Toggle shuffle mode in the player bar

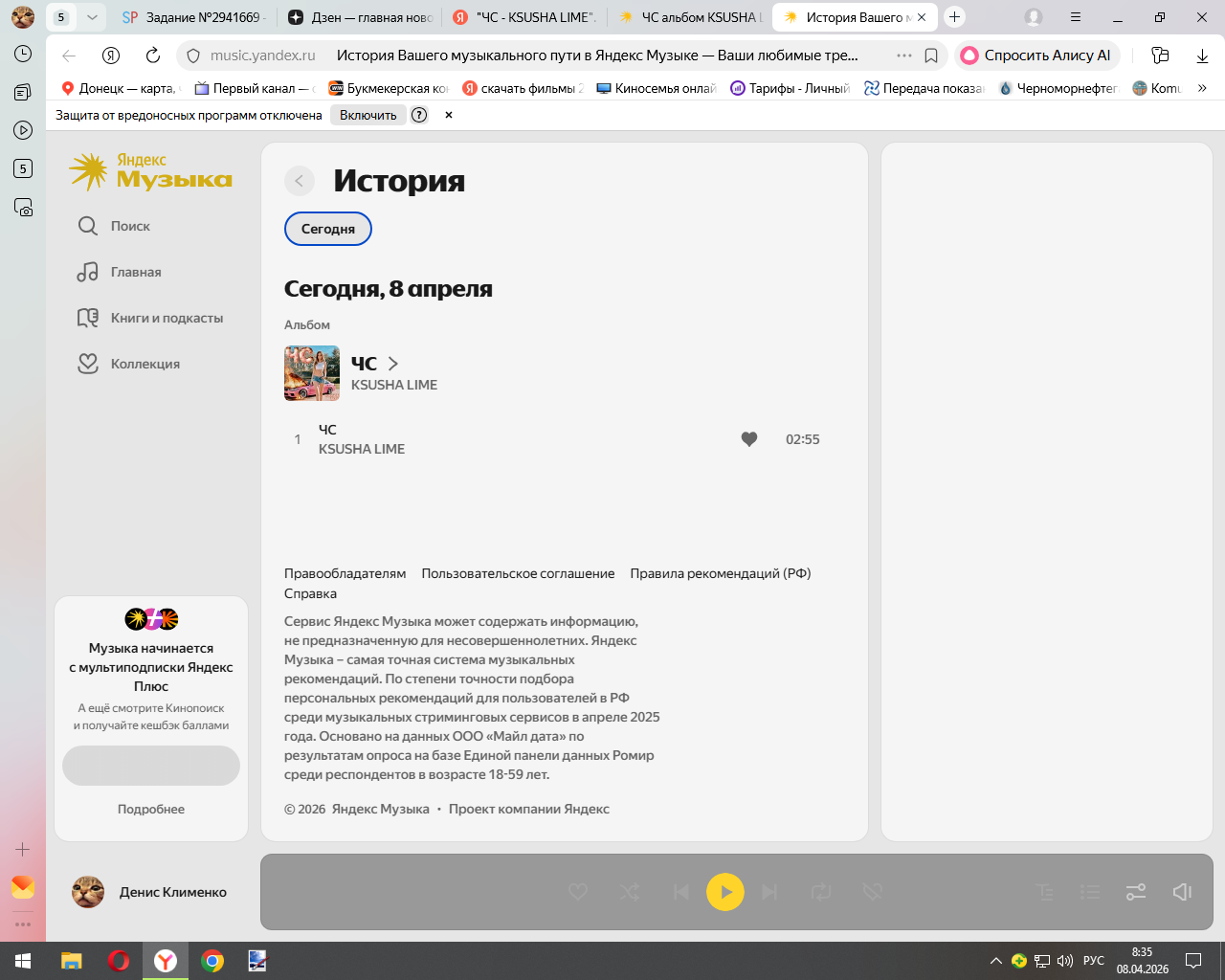tap(630, 892)
